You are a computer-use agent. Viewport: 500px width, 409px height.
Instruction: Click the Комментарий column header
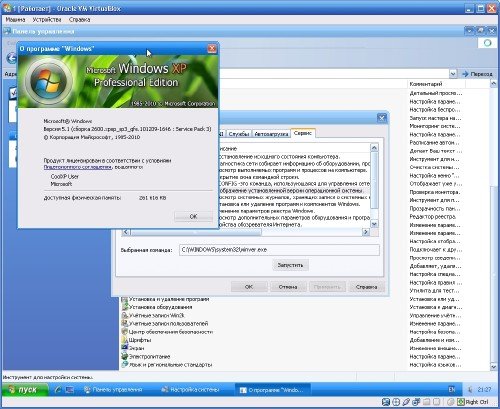(x=436, y=84)
